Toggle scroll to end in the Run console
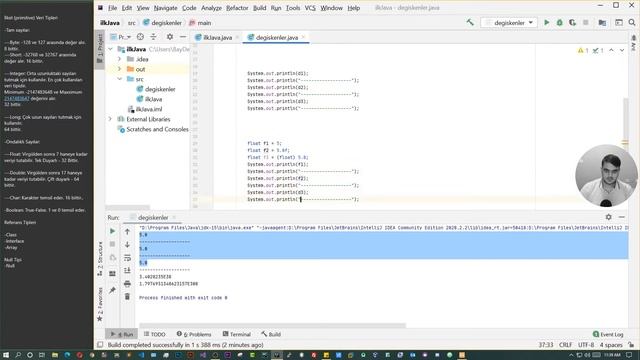 tap(127, 270)
